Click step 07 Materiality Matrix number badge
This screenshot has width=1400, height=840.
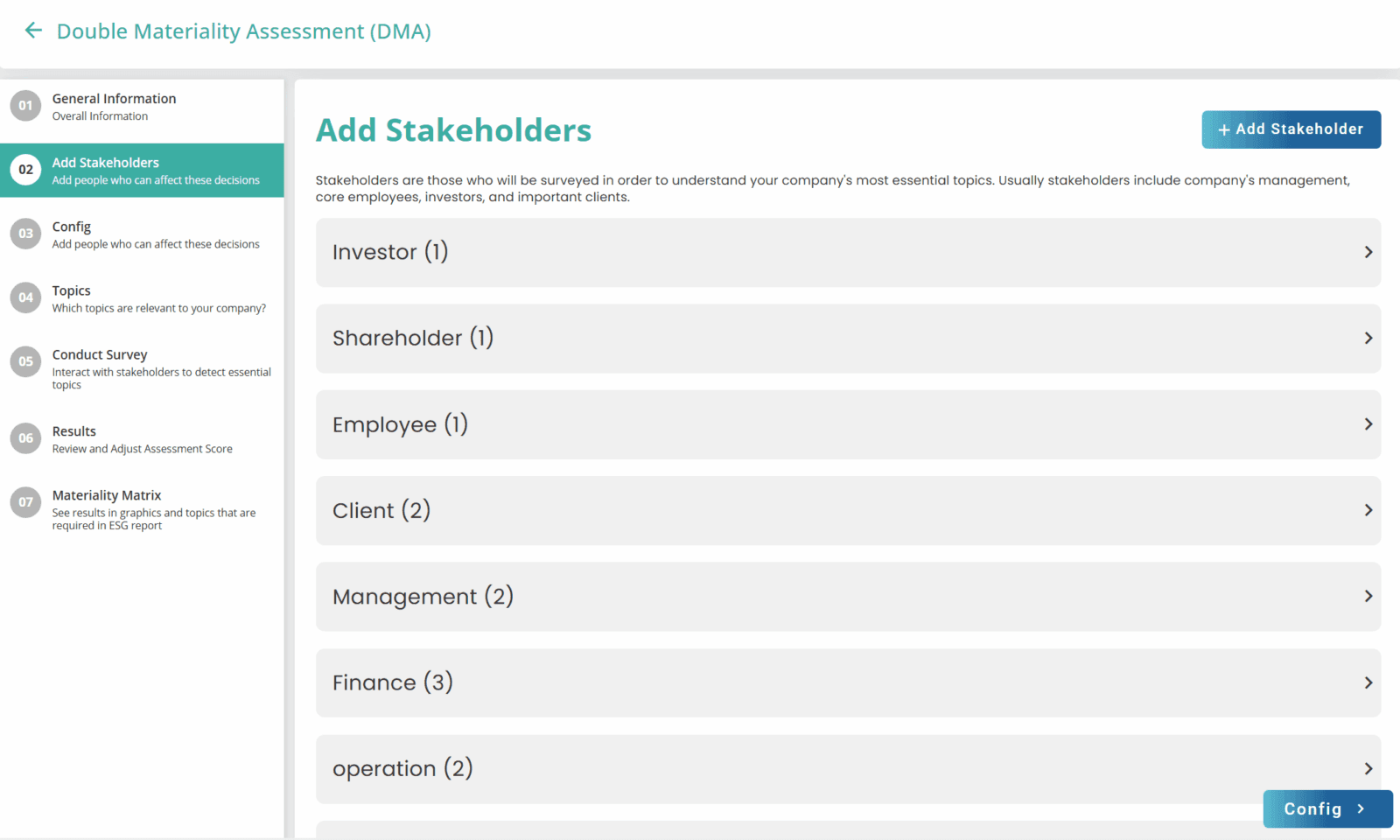[x=25, y=502]
